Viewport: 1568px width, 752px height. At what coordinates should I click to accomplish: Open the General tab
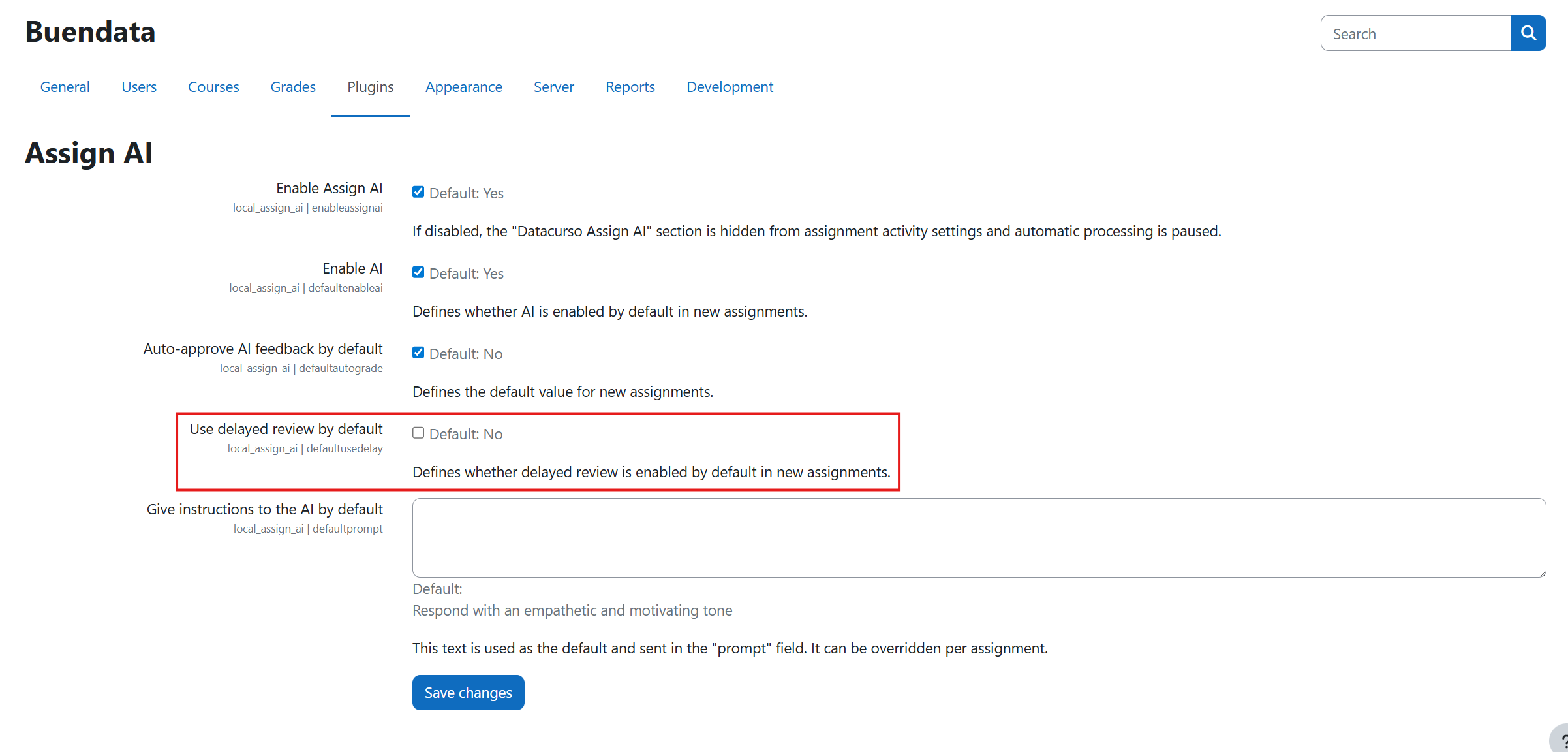(x=65, y=87)
